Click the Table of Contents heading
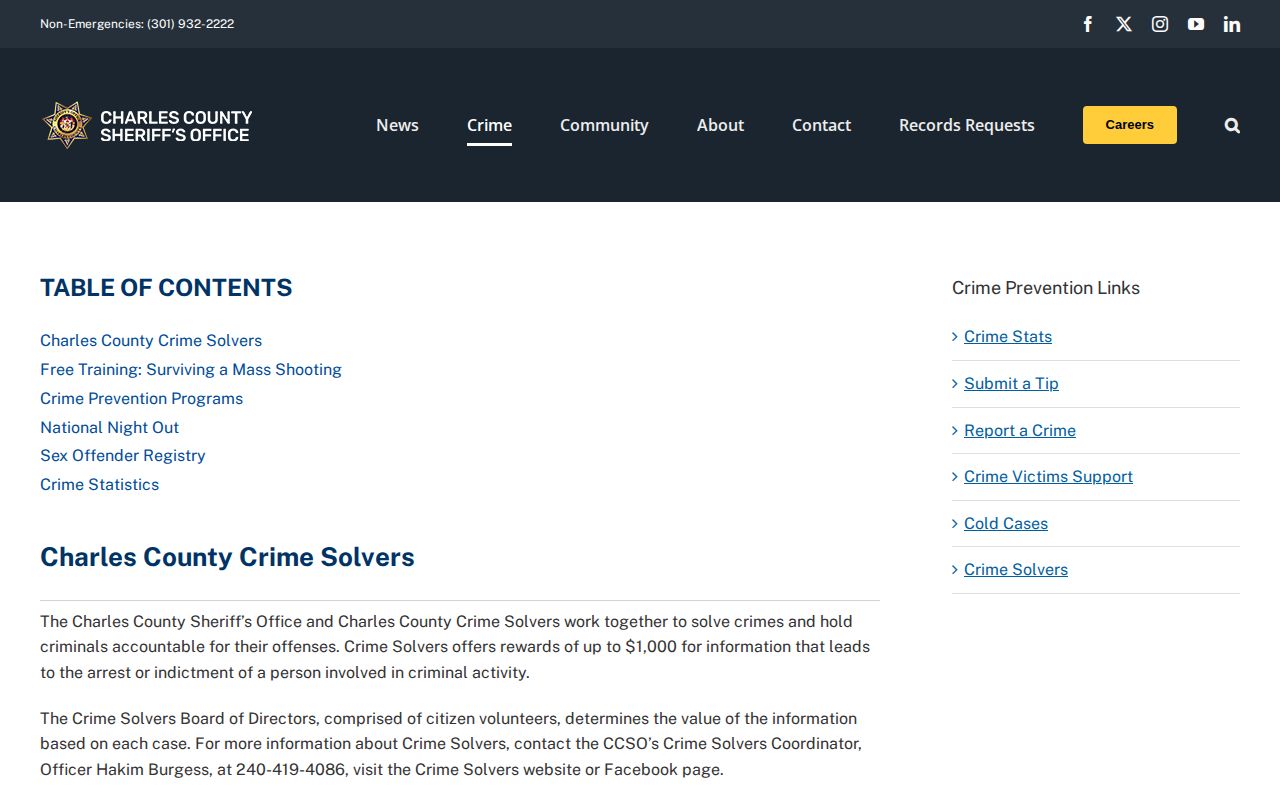The image size is (1280, 800). (x=166, y=288)
